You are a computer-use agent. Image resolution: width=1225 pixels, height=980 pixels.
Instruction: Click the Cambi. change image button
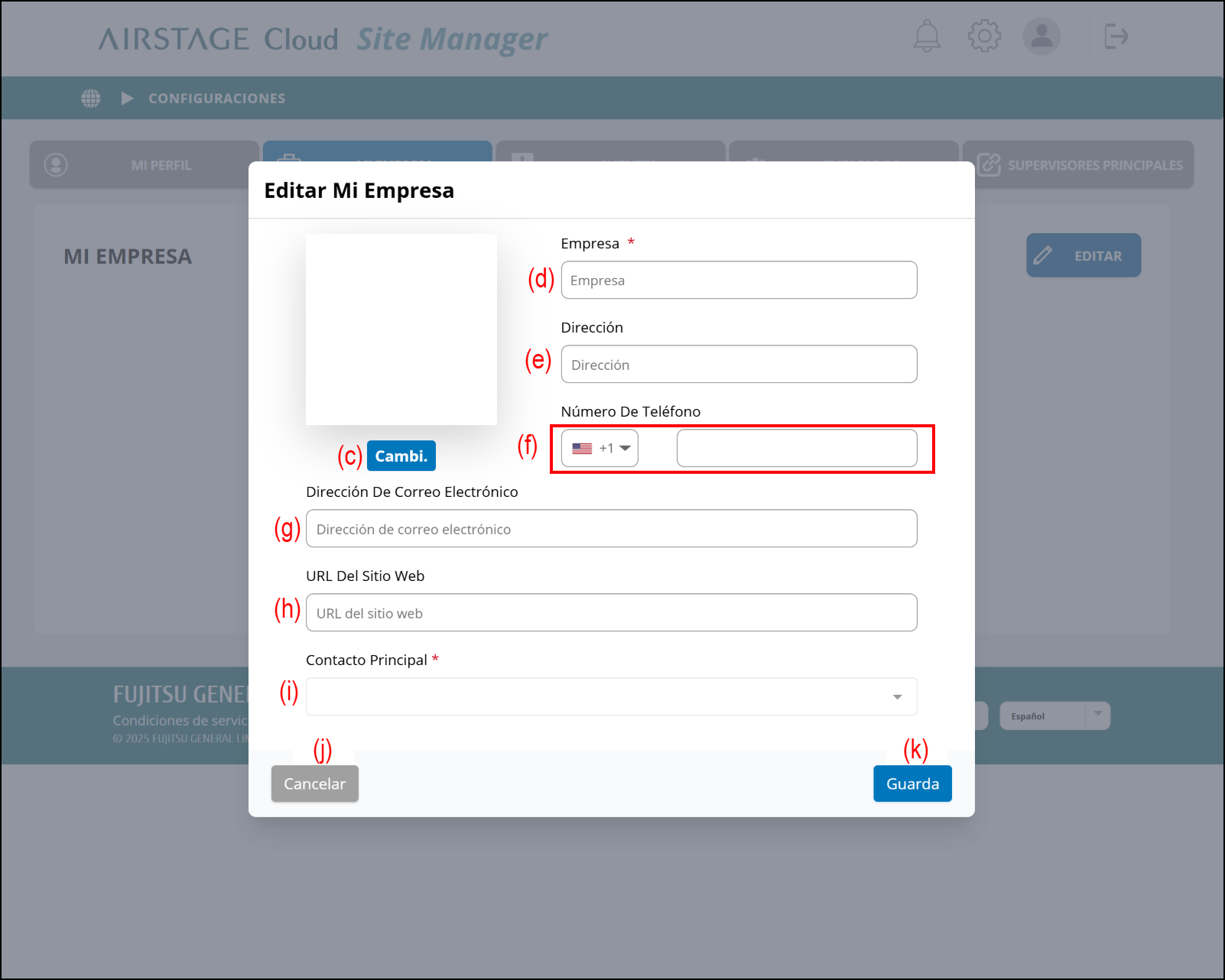pos(401,456)
